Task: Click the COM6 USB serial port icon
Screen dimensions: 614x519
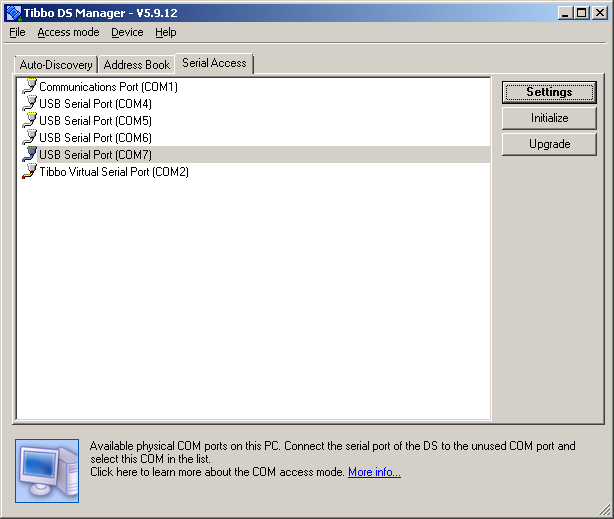Action: click(28, 138)
